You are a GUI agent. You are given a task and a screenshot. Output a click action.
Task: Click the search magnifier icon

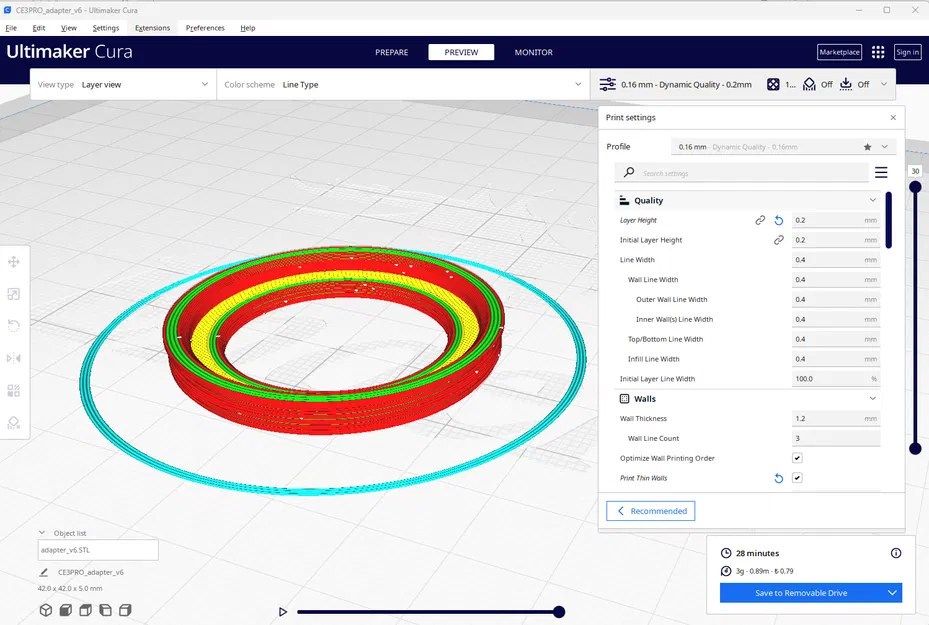(629, 172)
